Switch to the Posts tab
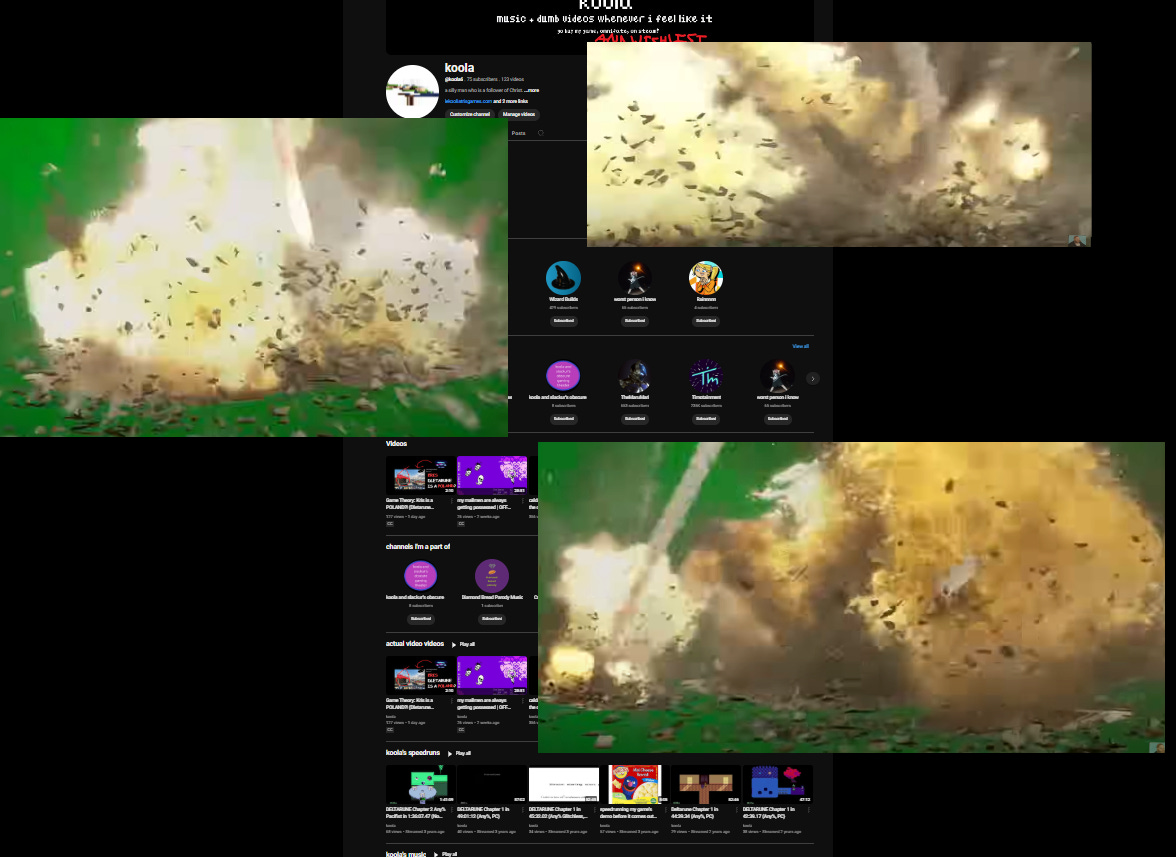Image resolution: width=1176 pixels, height=857 pixels. click(518, 133)
